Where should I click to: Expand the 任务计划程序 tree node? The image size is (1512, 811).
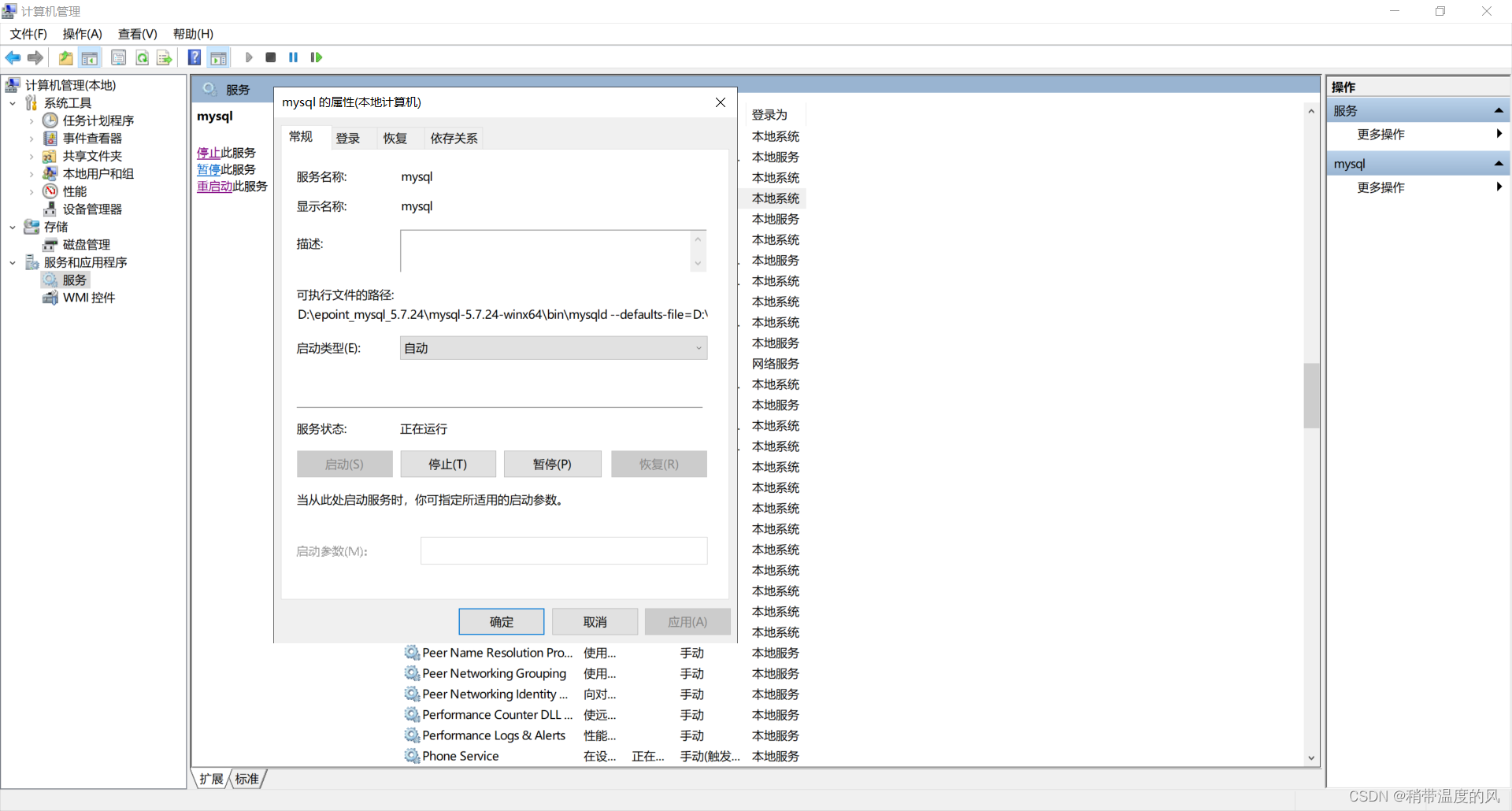point(31,121)
